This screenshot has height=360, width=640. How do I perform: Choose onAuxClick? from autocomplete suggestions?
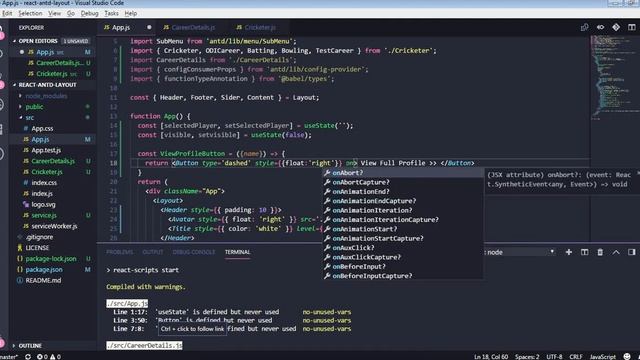click(403, 248)
